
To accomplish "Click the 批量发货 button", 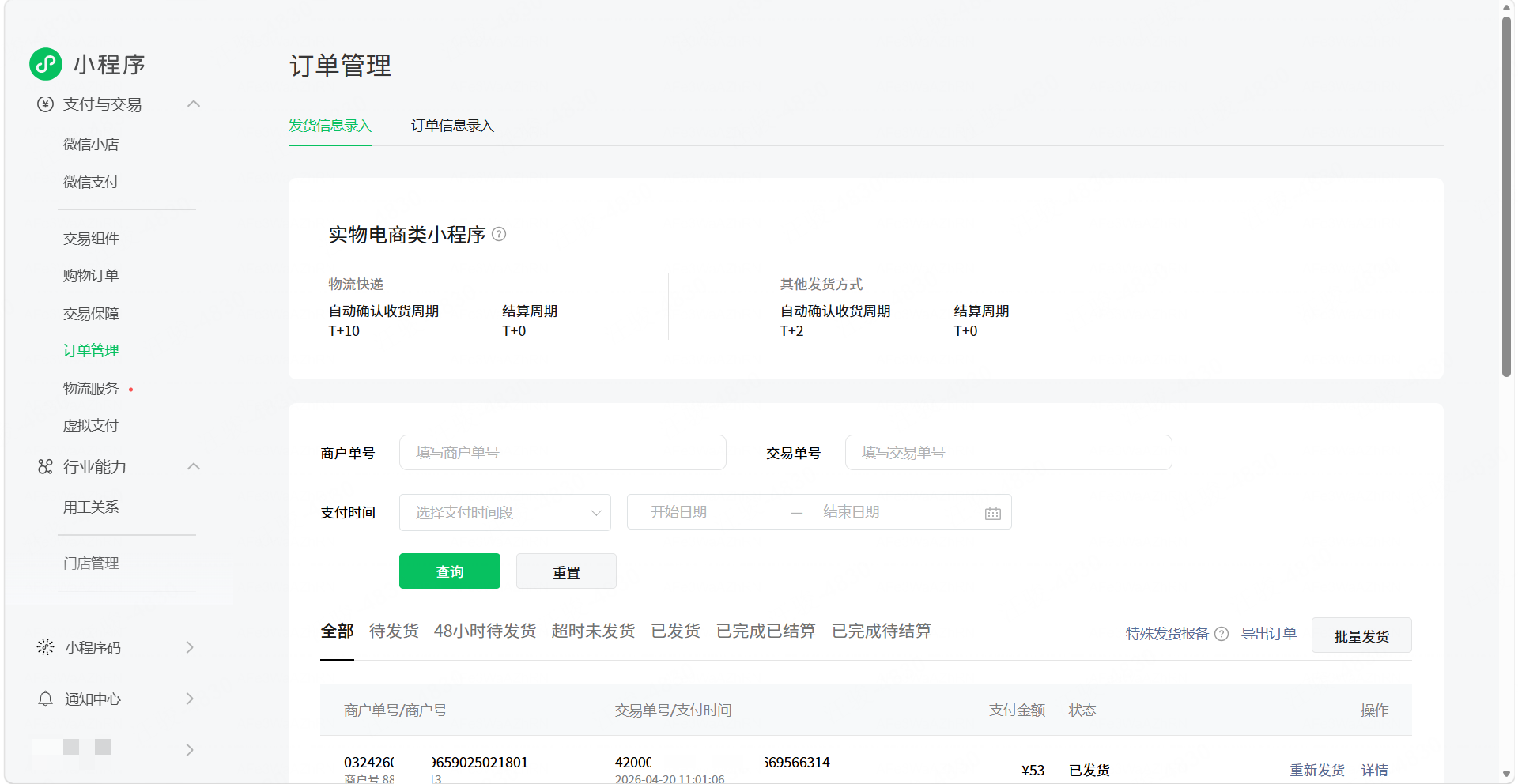I will pyautogui.click(x=1361, y=635).
